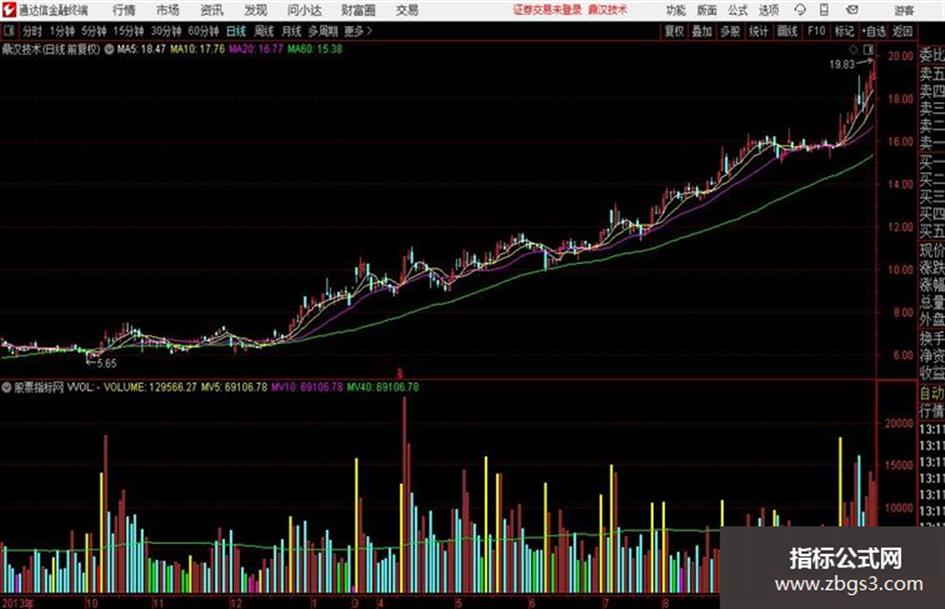Open the 资讯 menu
This screenshot has height=609, width=945.
click(212, 10)
